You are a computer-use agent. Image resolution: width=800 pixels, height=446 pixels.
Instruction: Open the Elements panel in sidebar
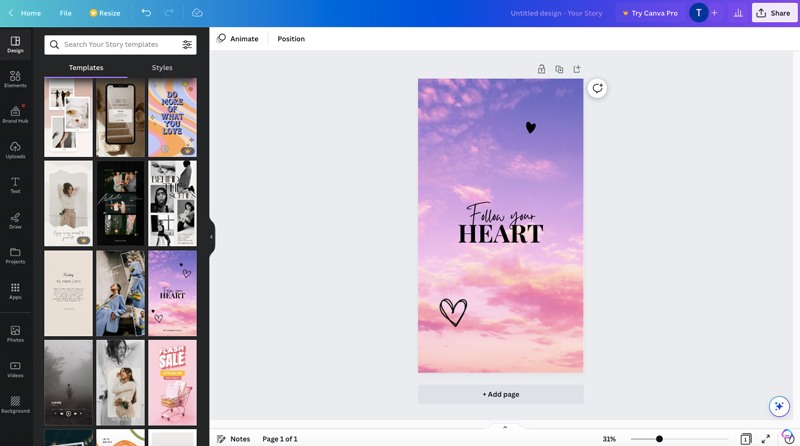pos(15,79)
